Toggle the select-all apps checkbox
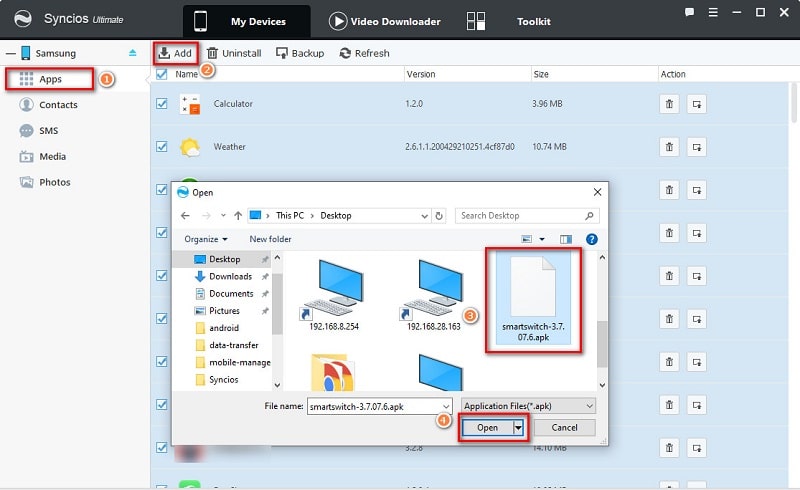The image size is (800, 490). pos(162,75)
